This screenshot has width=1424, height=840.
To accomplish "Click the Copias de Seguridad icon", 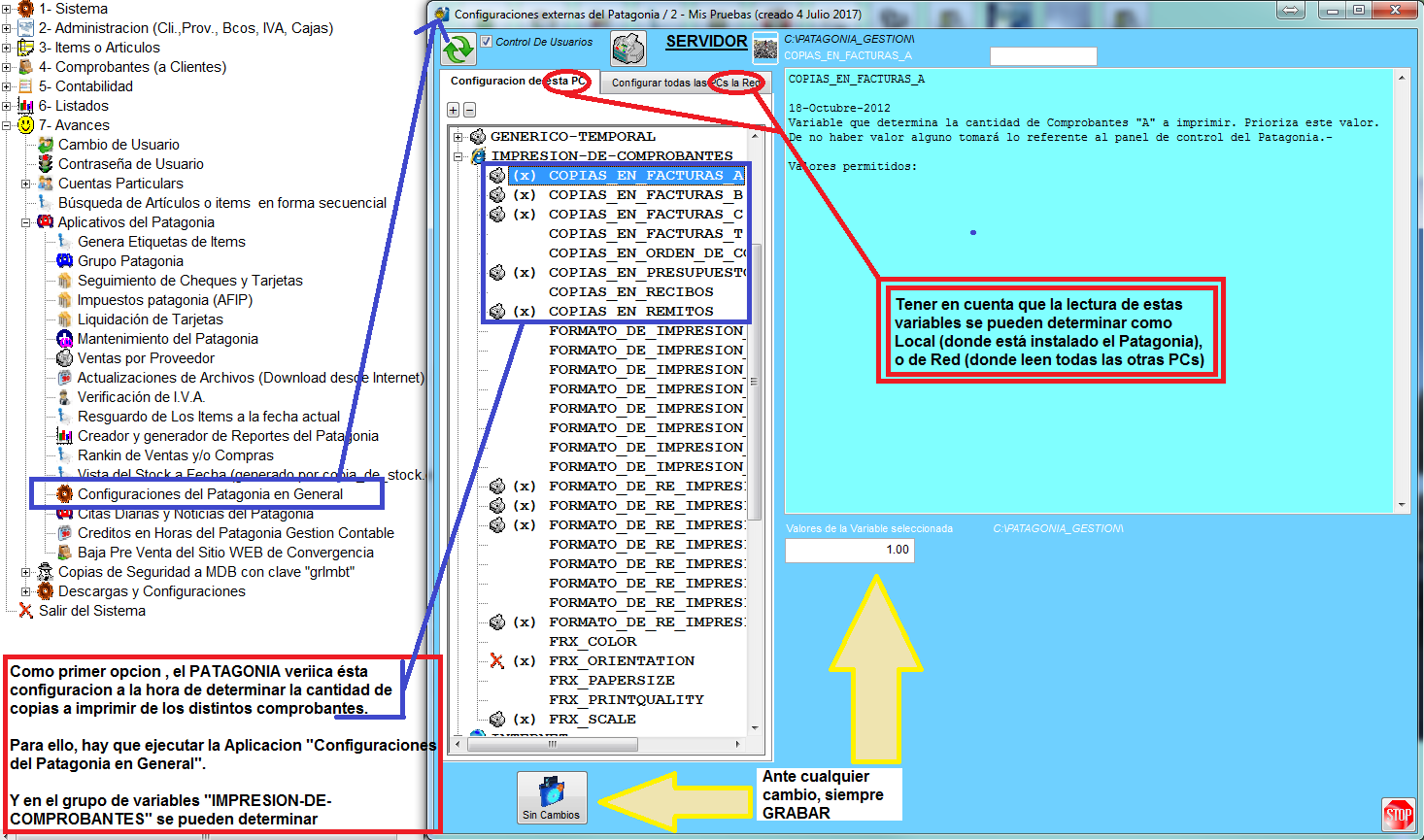I will [46, 572].
